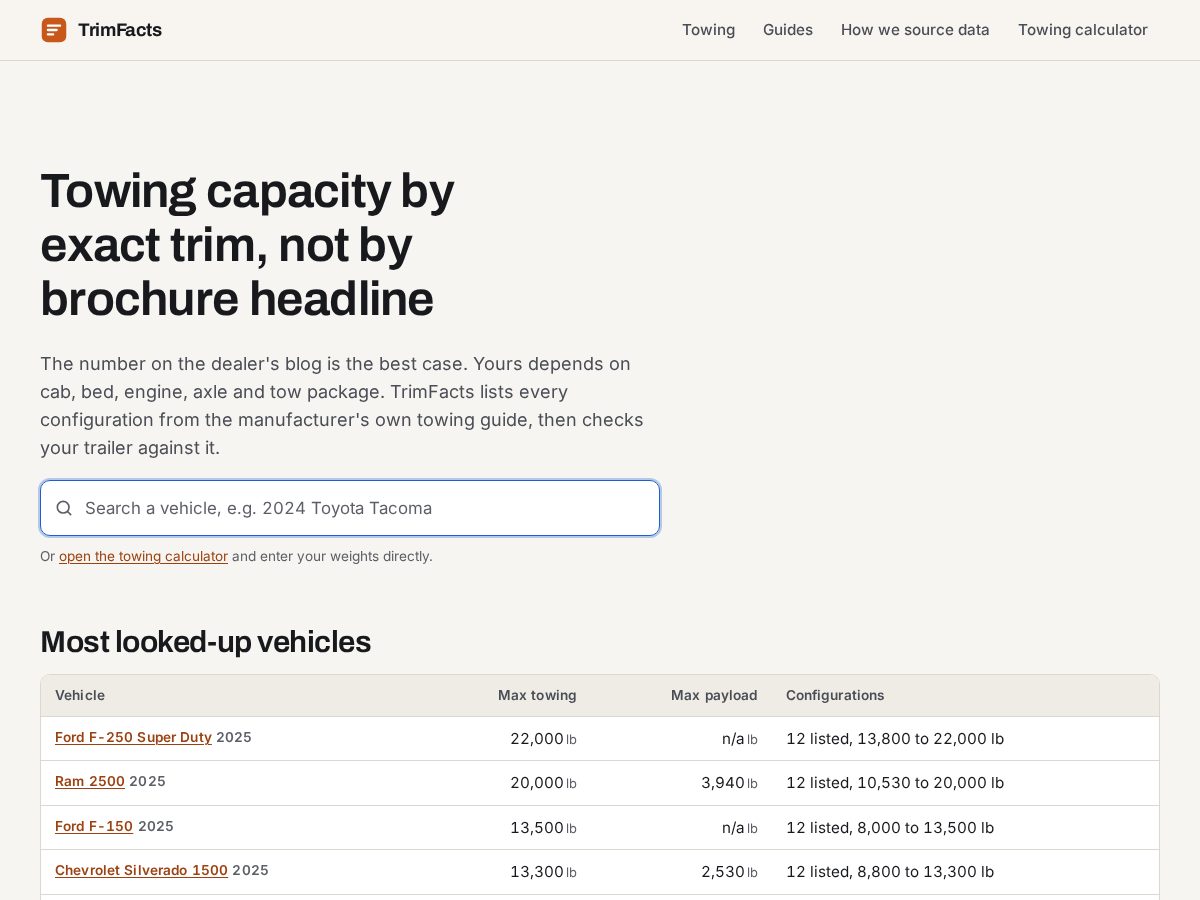Open the Guides nav item
The width and height of the screenshot is (1200, 900).
(788, 30)
